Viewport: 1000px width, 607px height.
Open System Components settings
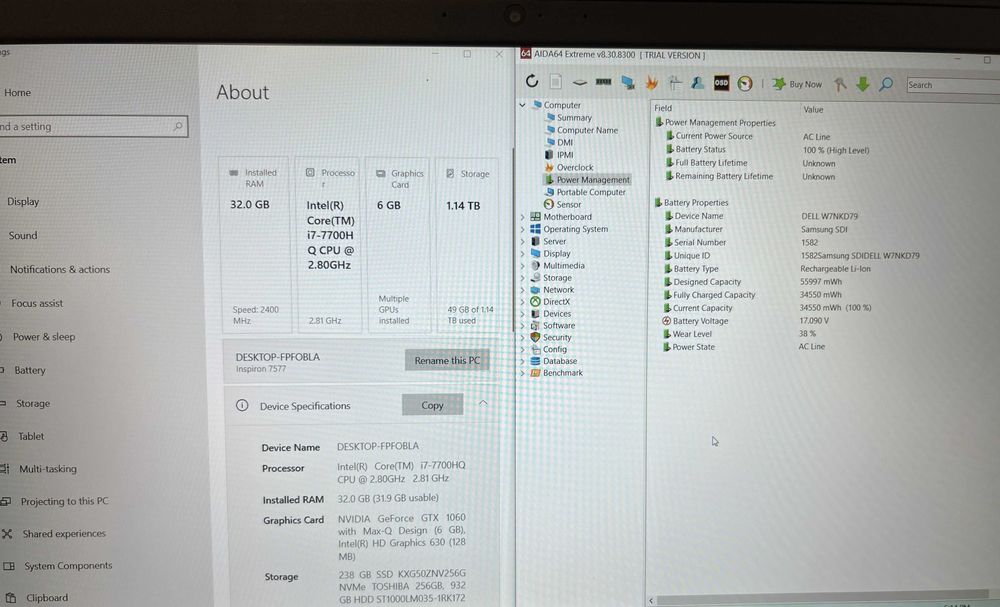(68, 566)
